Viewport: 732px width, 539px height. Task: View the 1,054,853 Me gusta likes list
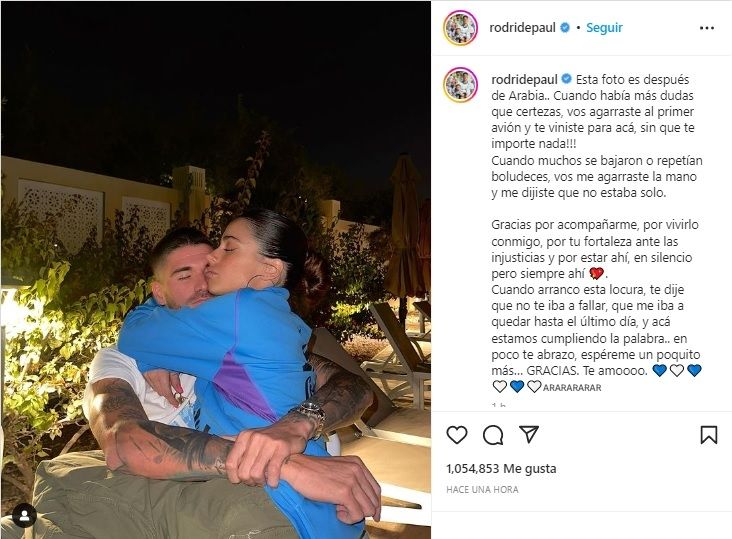click(x=501, y=468)
